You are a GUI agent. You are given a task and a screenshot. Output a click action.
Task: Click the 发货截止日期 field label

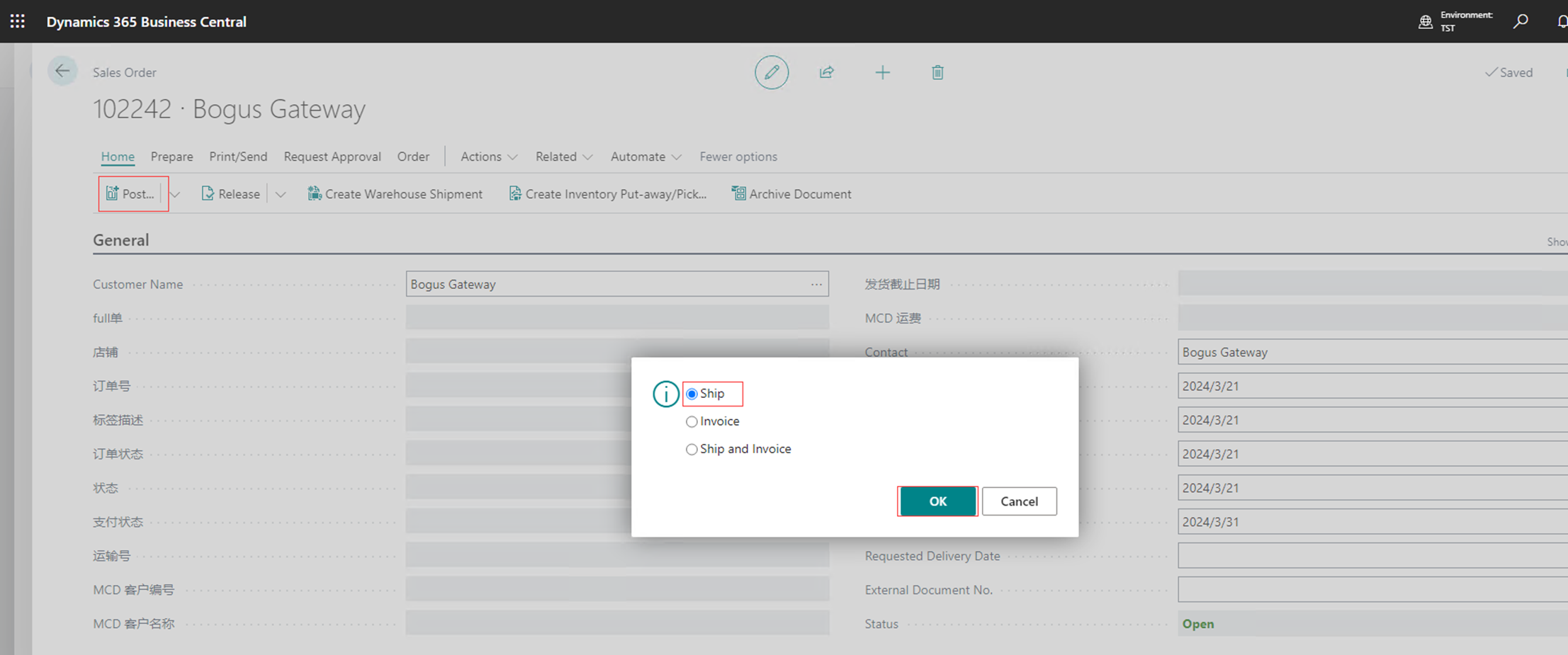[x=902, y=284]
